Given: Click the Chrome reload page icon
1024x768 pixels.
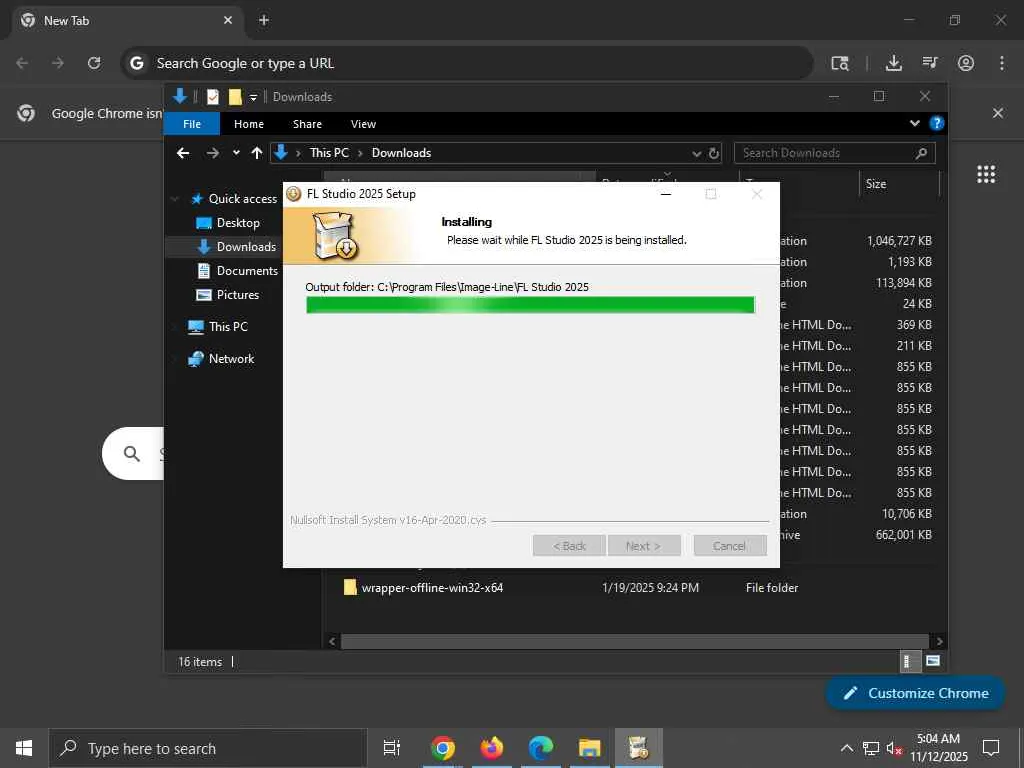Looking at the screenshot, I should 94,63.
